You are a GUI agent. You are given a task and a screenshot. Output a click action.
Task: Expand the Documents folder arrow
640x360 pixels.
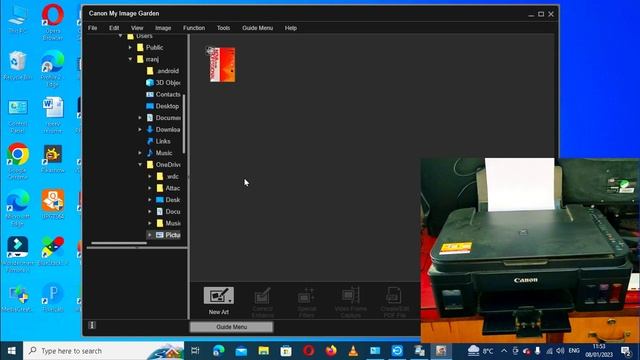coord(140,118)
